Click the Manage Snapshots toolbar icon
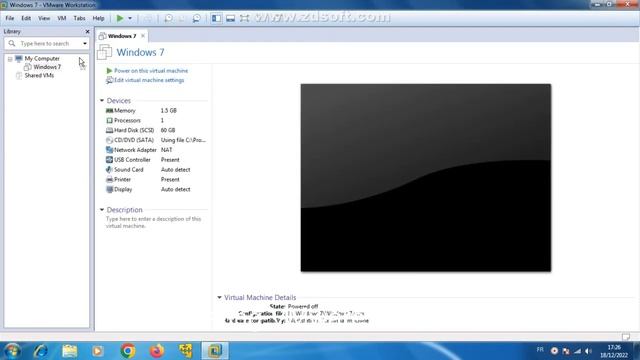 pos(196,18)
